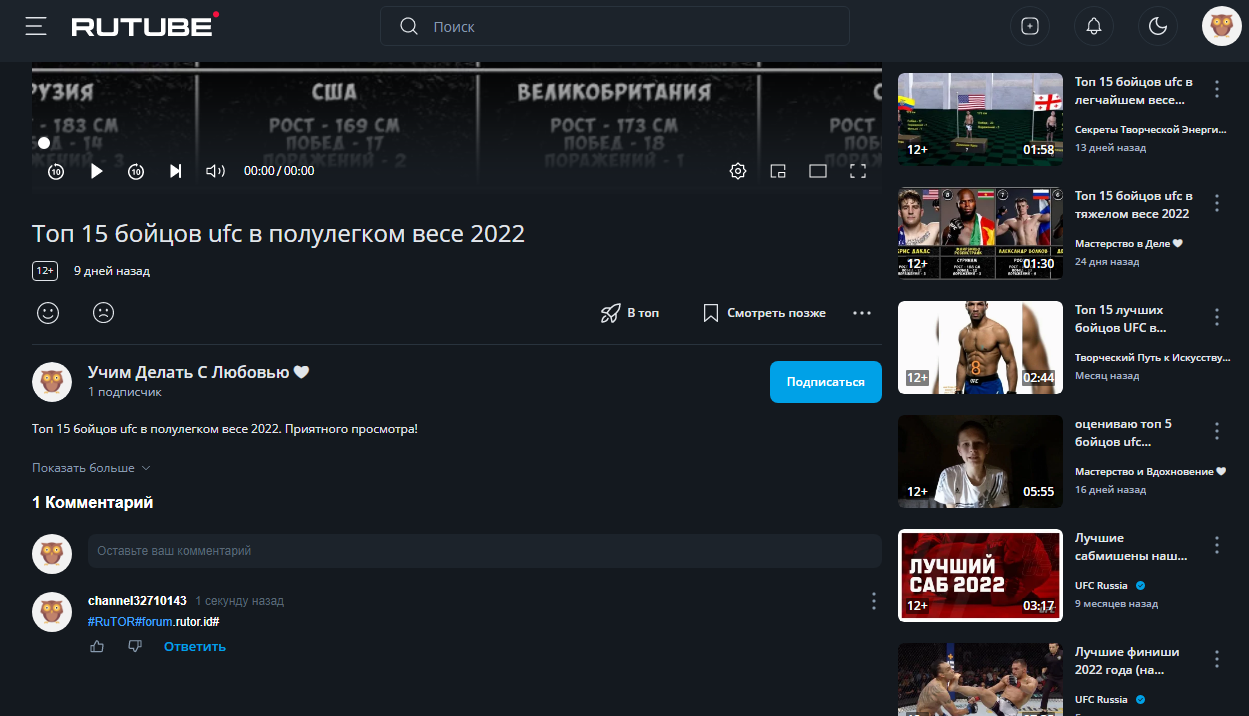Open the player settings gear
The width and height of the screenshot is (1249, 716).
(x=738, y=171)
